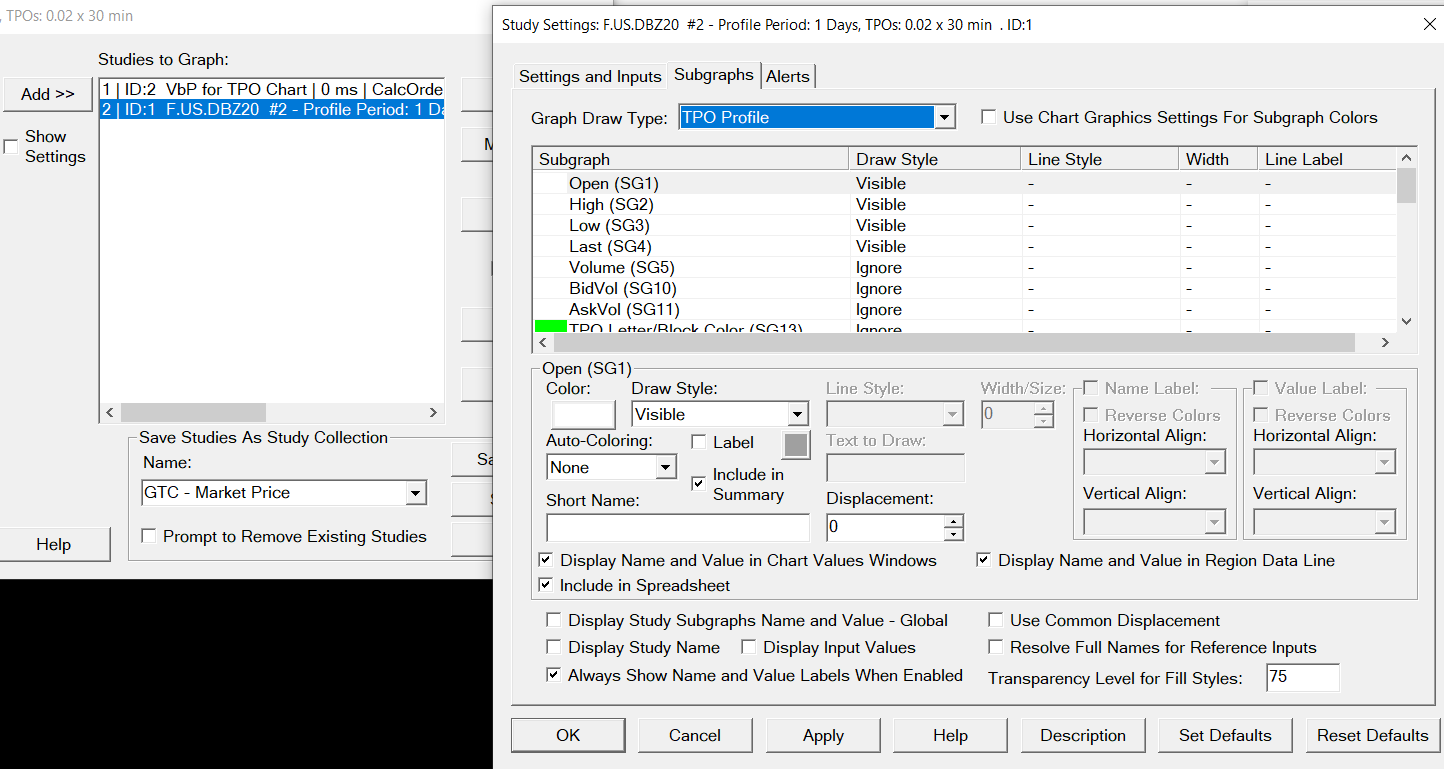Image resolution: width=1444 pixels, height=769 pixels.
Task: Click the Set Defaults button
Action: (x=1225, y=735)
